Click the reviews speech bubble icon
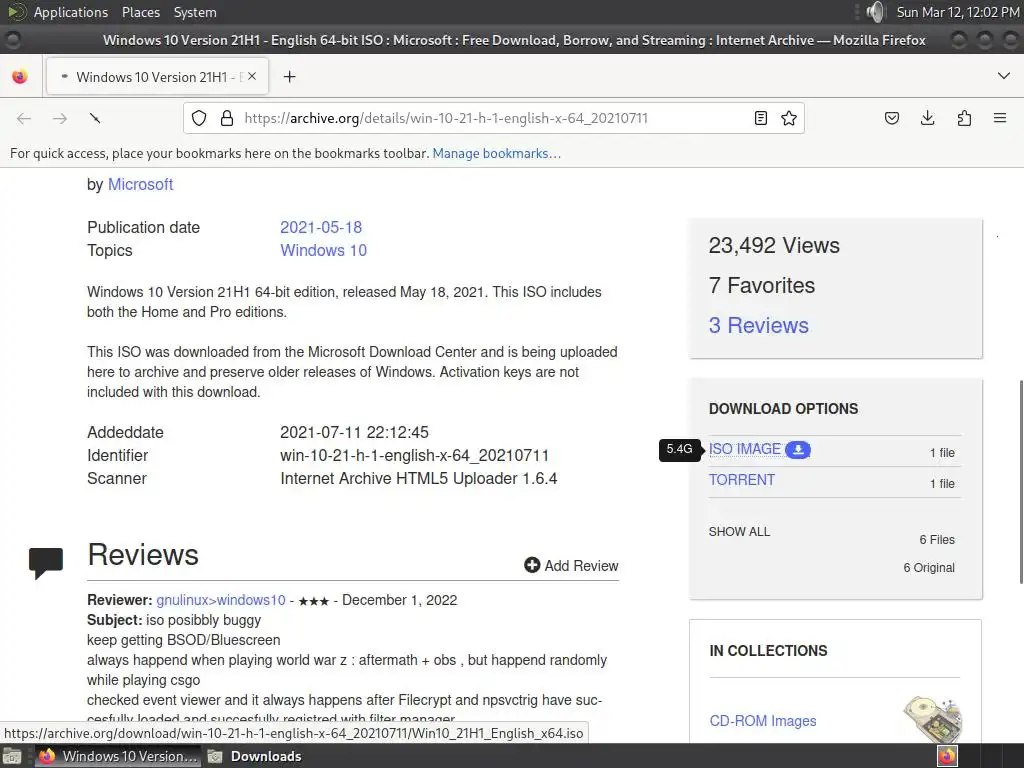The width and height of the screenshot is (1024, 768). pyautogui.click(x=46, y=563)
